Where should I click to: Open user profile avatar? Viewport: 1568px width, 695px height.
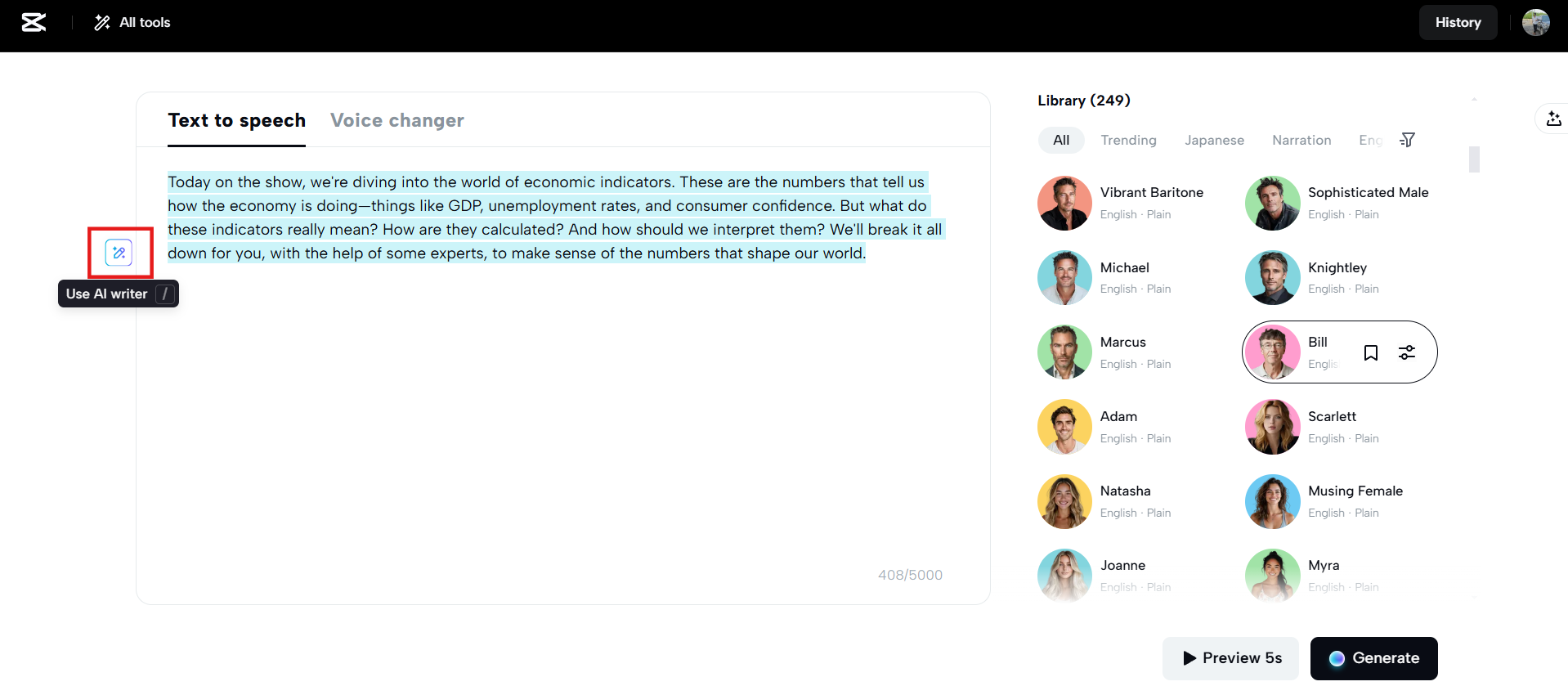(x=1535, y=22)
